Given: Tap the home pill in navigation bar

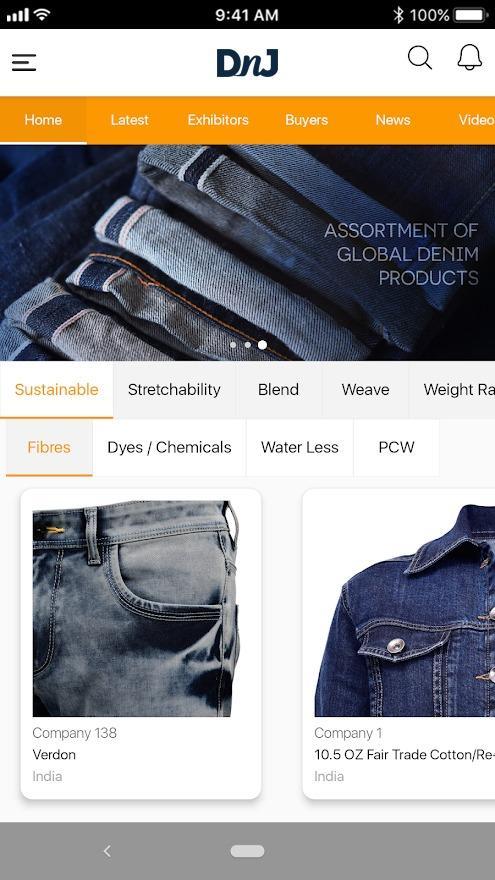Looking at the screenshot, I should pyautogui.click(x=248, y=851).
